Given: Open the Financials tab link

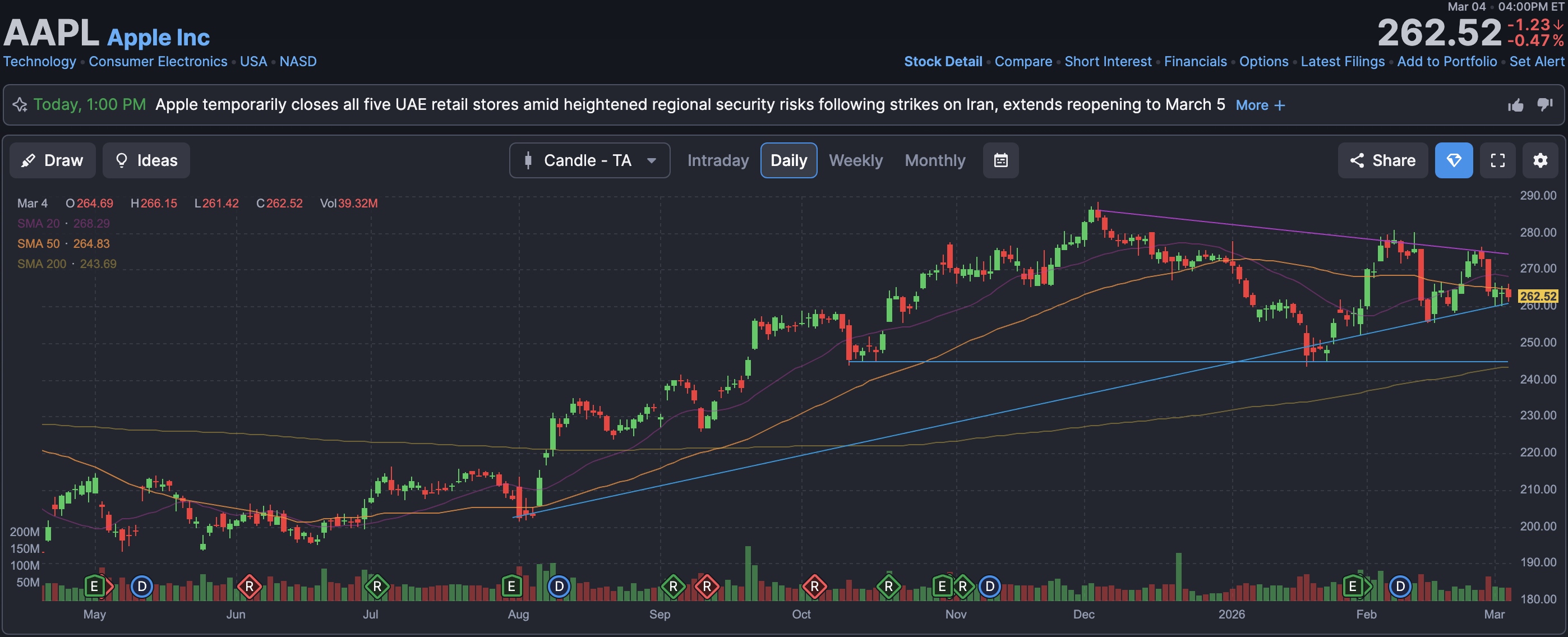Looking at the screenshot, I should (1195, 62).
